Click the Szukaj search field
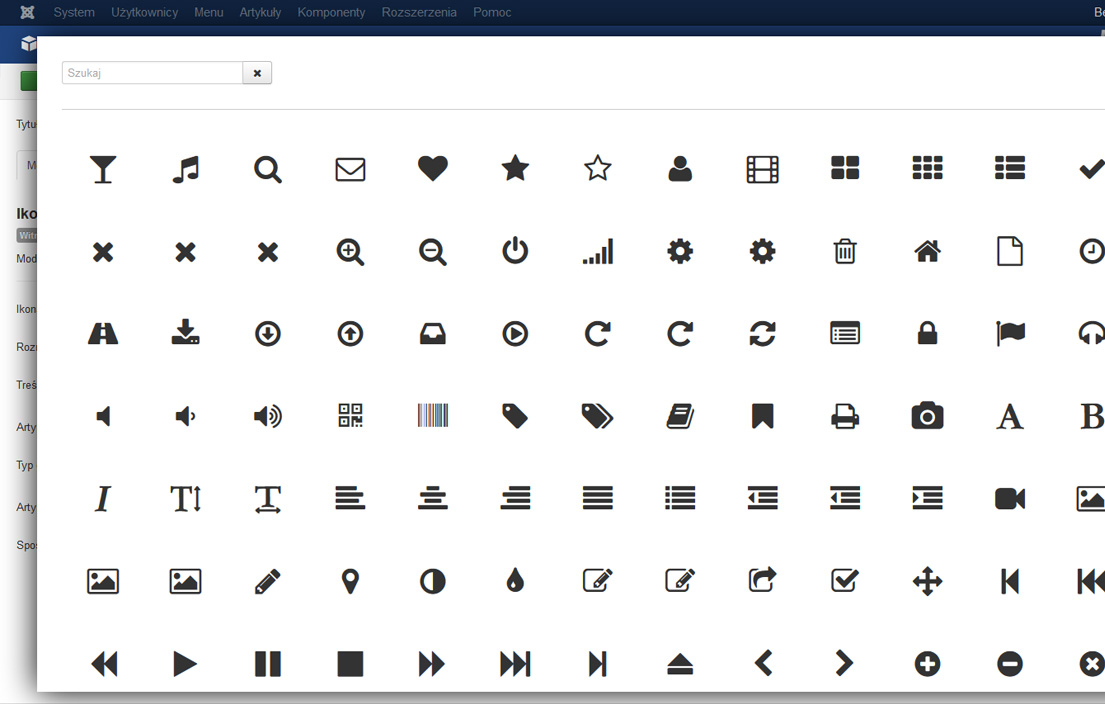The height and width of the screenshot is (704, 1105). tap(152, 73)
